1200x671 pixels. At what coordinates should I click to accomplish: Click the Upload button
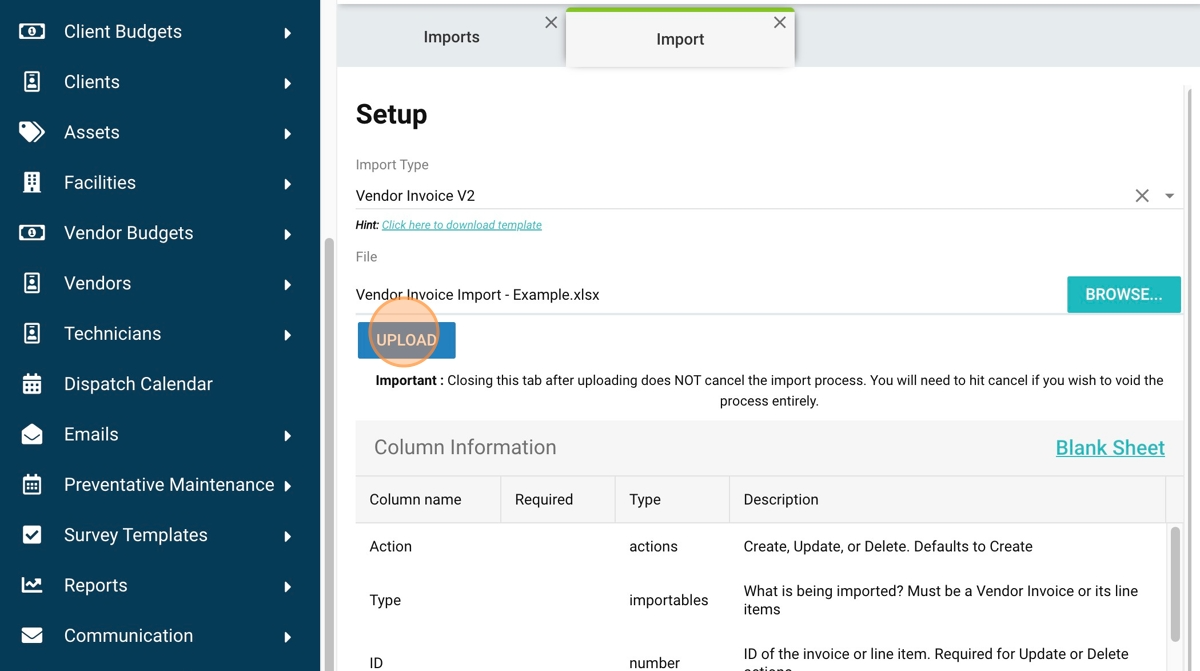pyautogui.click(x=406, y=340)
